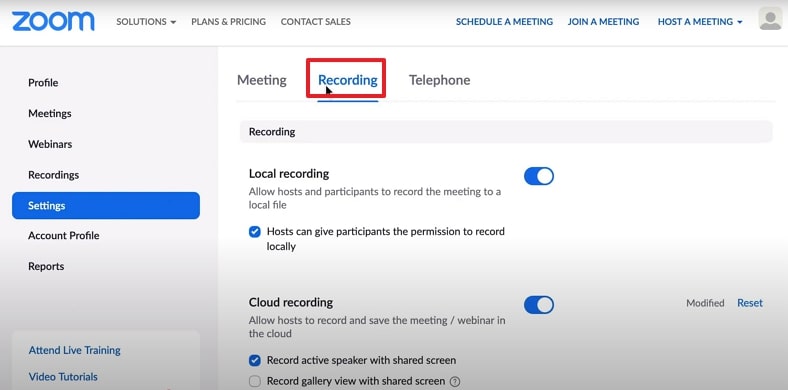Toggle the Cloud recording switch
The height and width of the screenshot is (390, 788).
point(539,305)
